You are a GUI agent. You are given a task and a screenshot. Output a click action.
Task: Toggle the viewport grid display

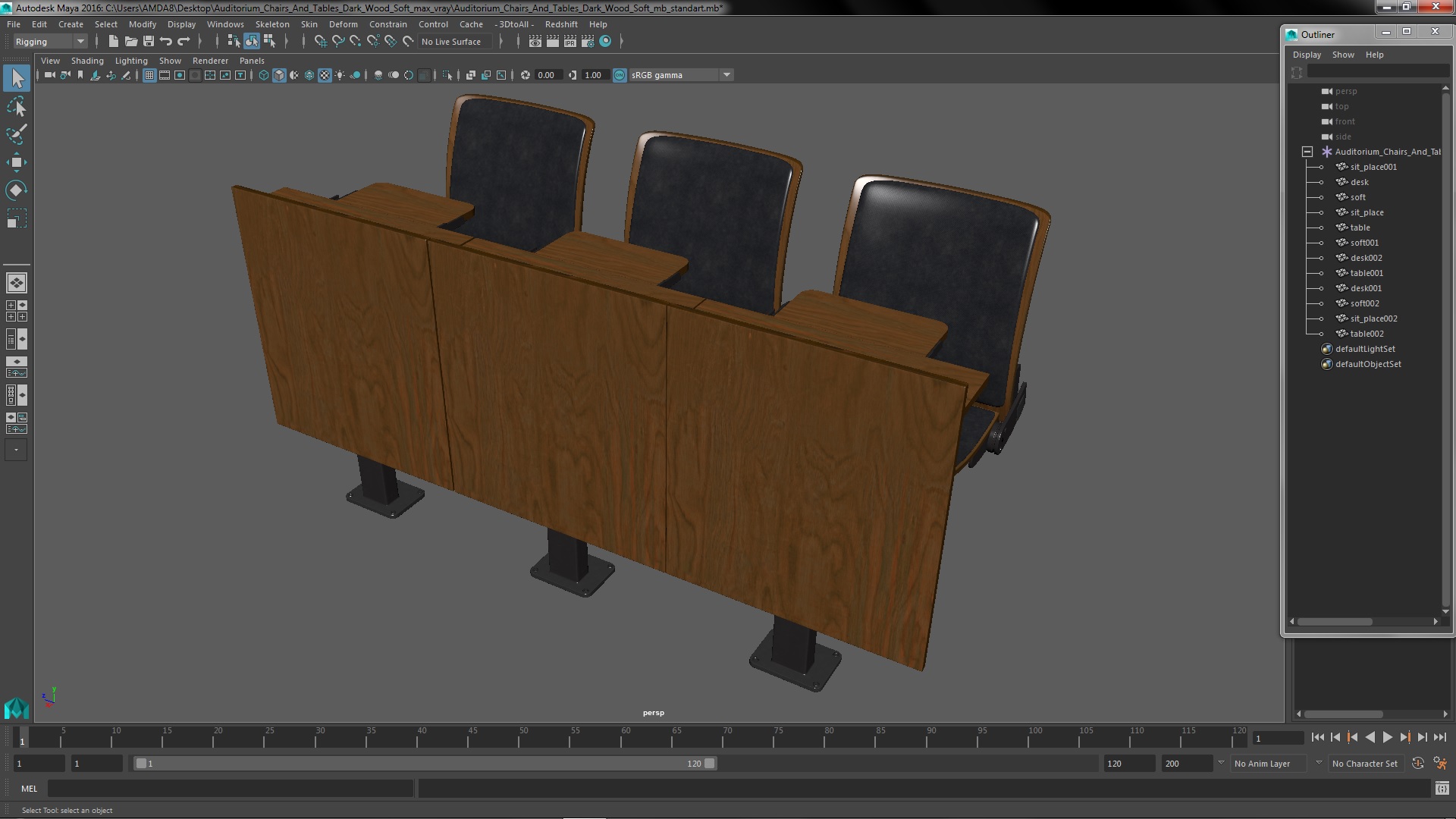pyautogui.click(x=149, y=75)
